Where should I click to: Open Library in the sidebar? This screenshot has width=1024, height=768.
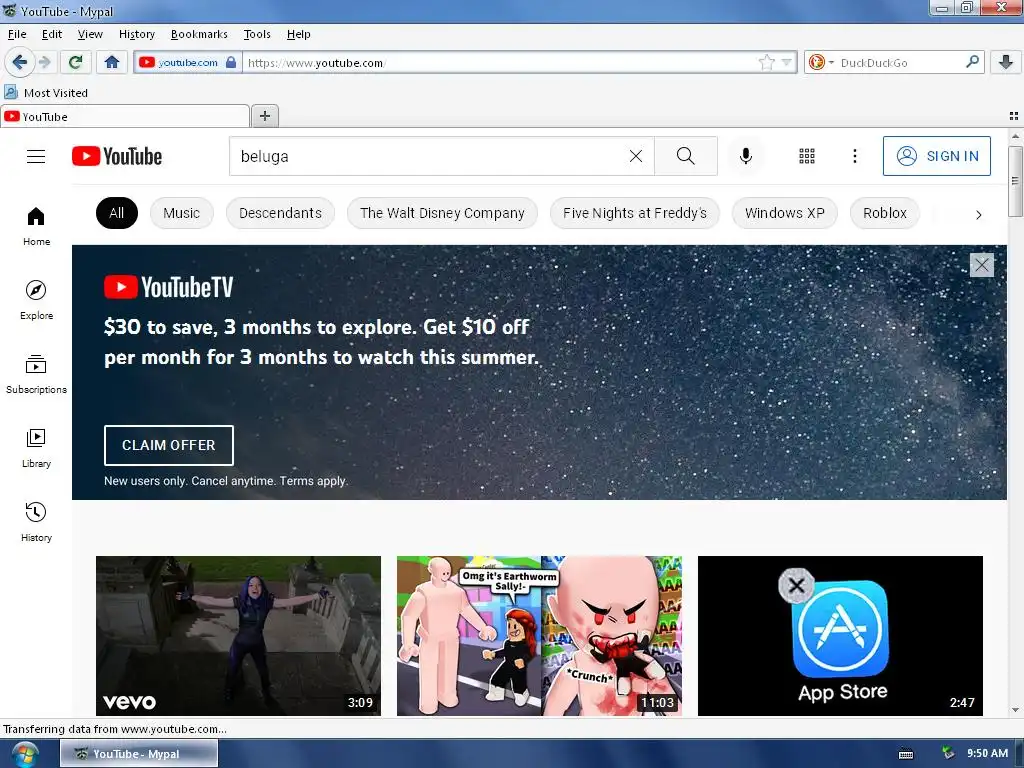(x=37, y=448)
